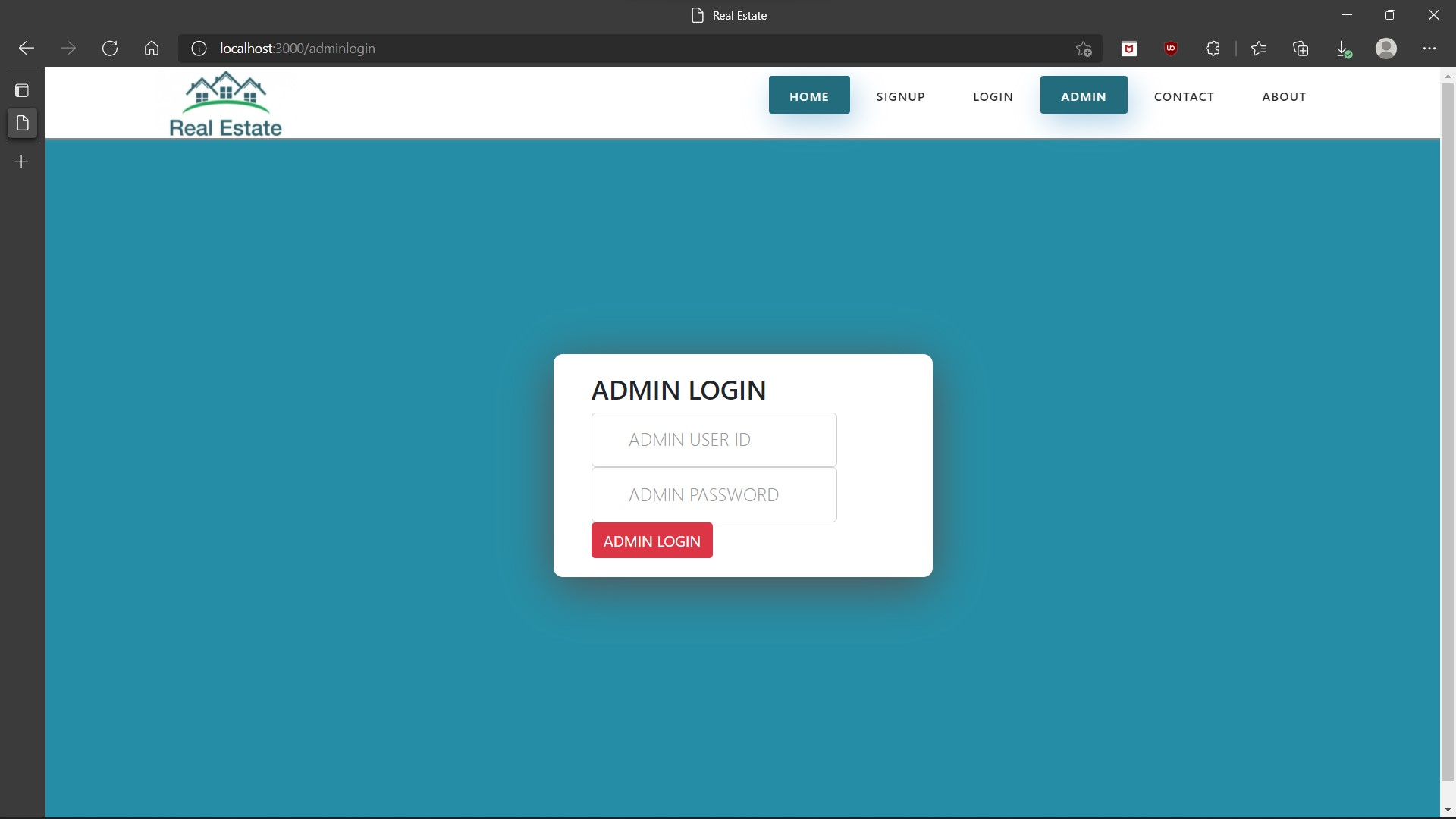Open the red Pocket-style extension icon
Image resolution: width=1456 pixels, height=819 pixels.
1129,49
